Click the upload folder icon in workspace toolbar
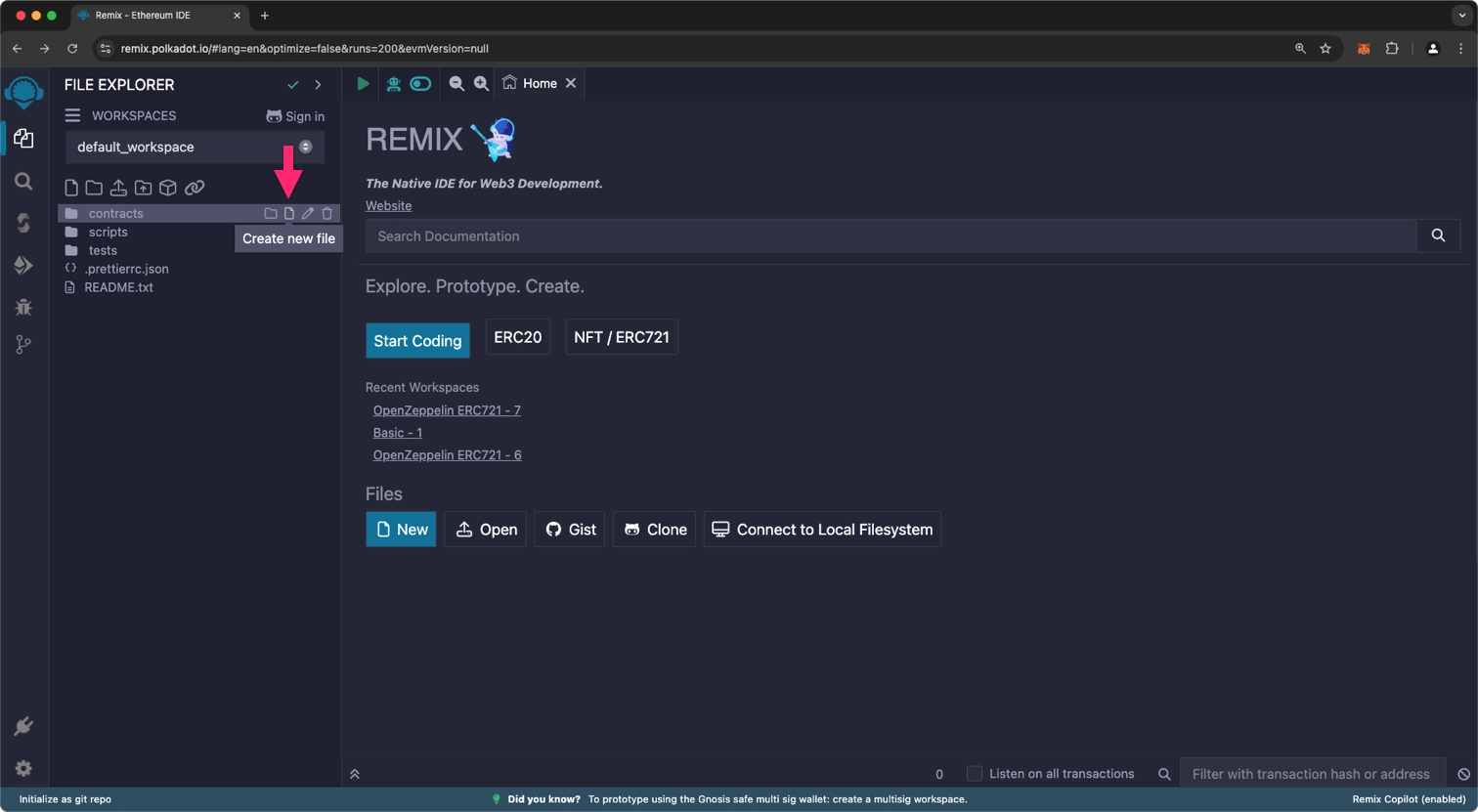Image resolution: width=1478 pixels, height=812 pixels. point(143,188)
